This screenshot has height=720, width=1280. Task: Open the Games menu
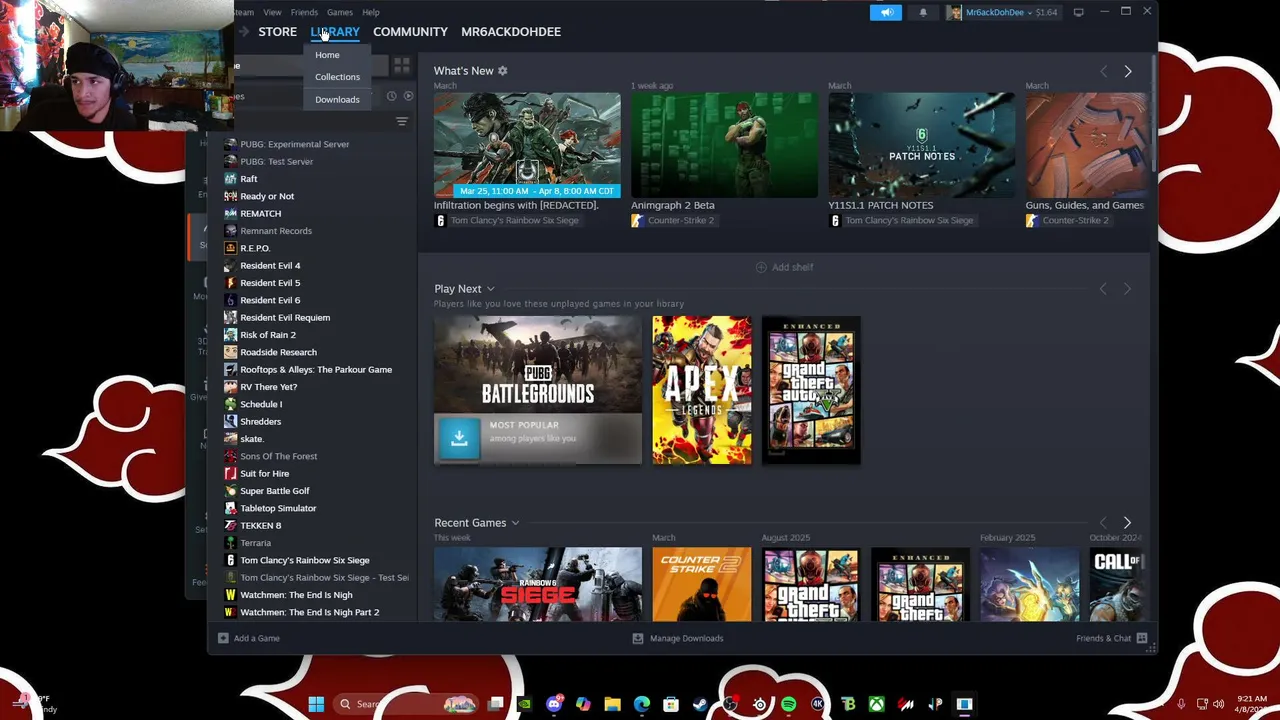(x=340, y=12)
